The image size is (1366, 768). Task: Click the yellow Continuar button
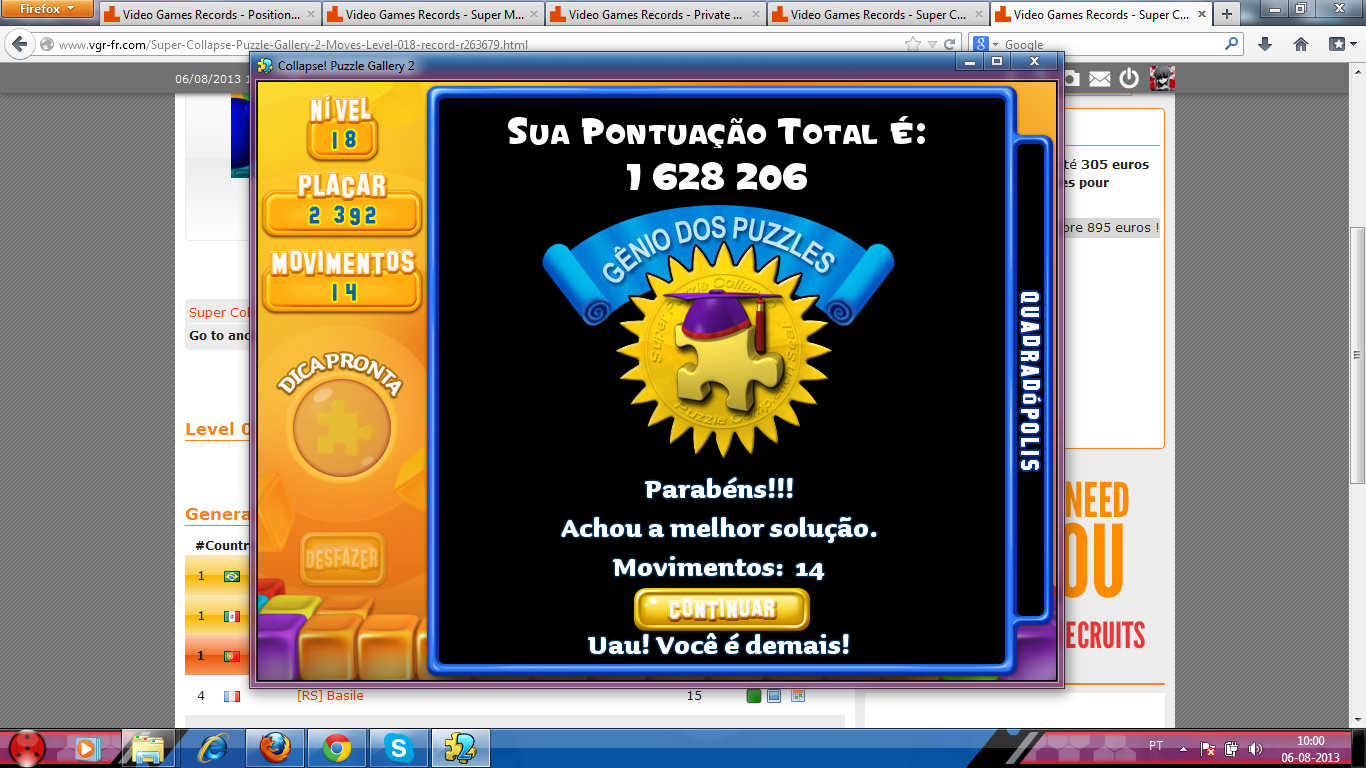tap(721, 609)
